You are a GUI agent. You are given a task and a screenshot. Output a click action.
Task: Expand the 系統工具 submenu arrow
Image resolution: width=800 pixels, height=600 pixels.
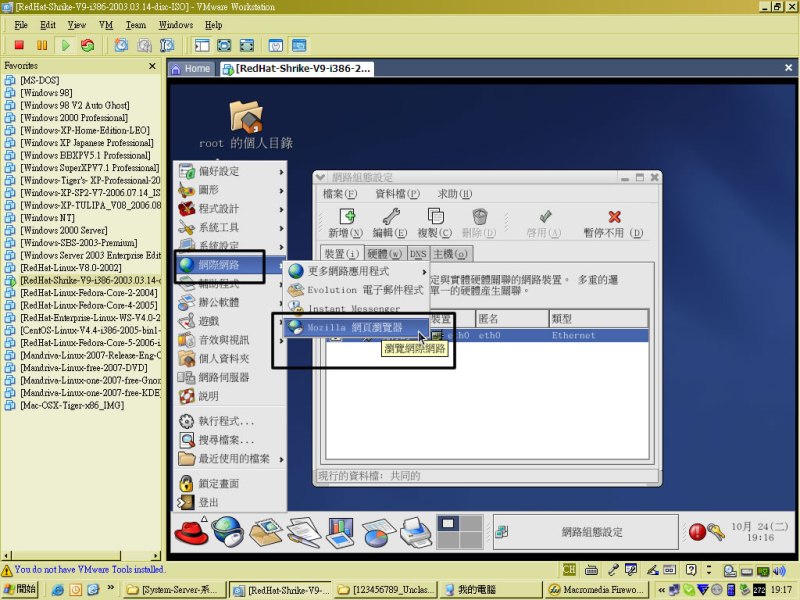pyautogui.click(x=281, y=228)
